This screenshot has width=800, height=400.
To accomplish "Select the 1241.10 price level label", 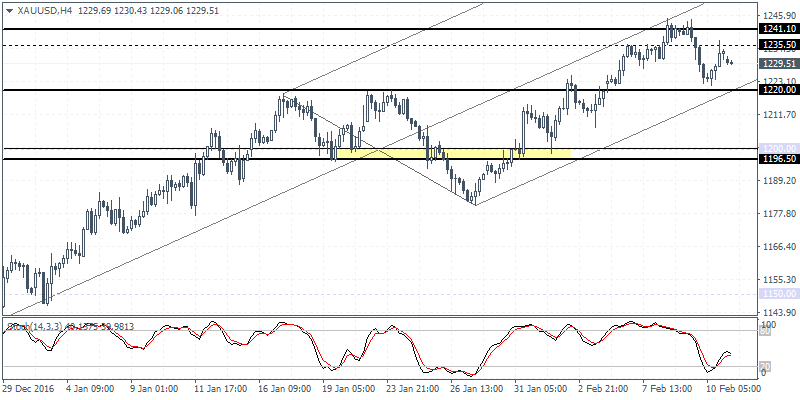I will tap(777, 31).
